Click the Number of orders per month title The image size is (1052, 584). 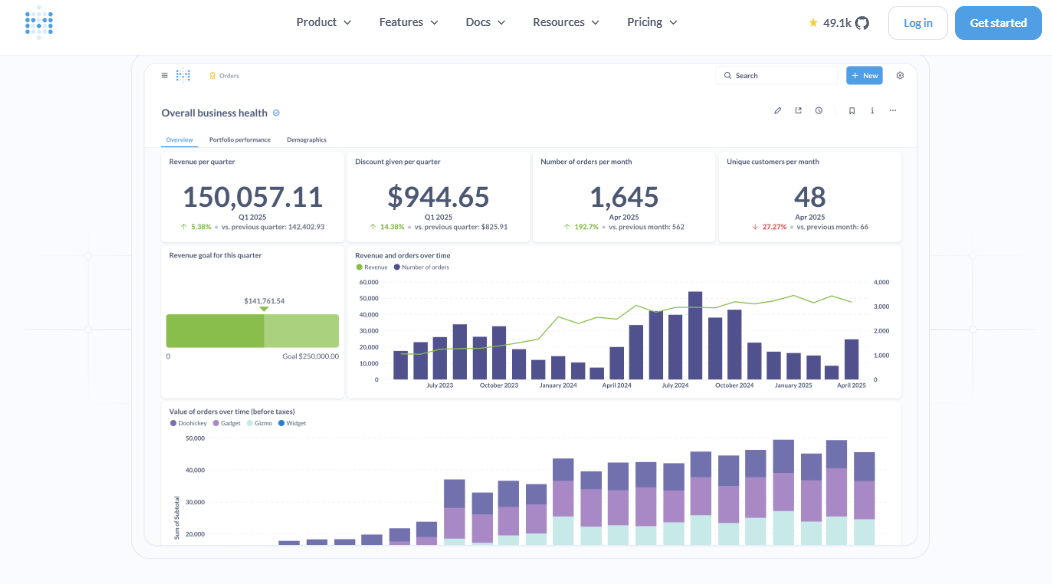click(x=586, y=162)
